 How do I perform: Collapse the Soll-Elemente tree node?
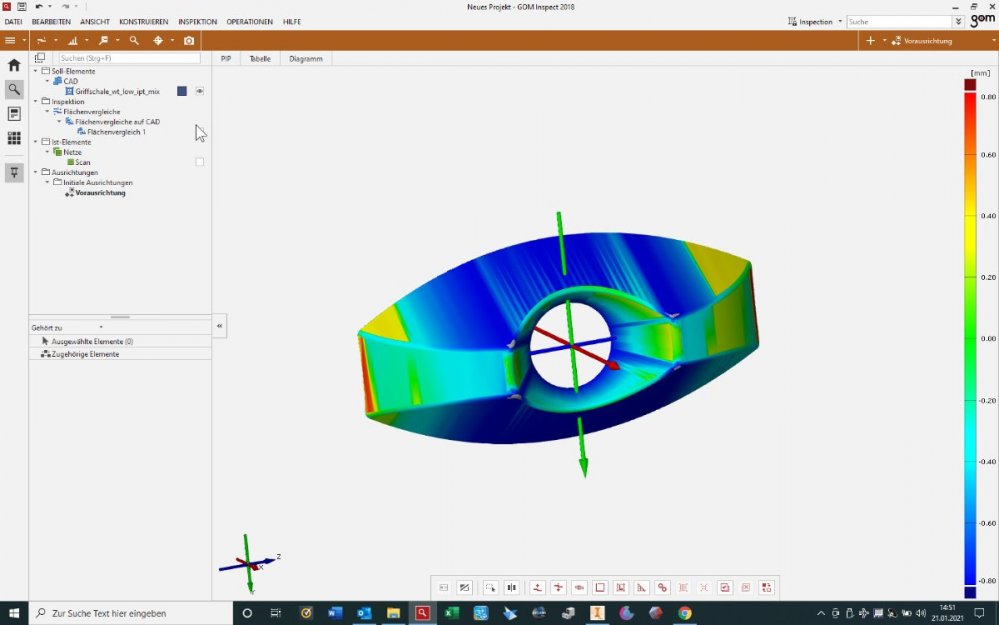coord(36,71)
